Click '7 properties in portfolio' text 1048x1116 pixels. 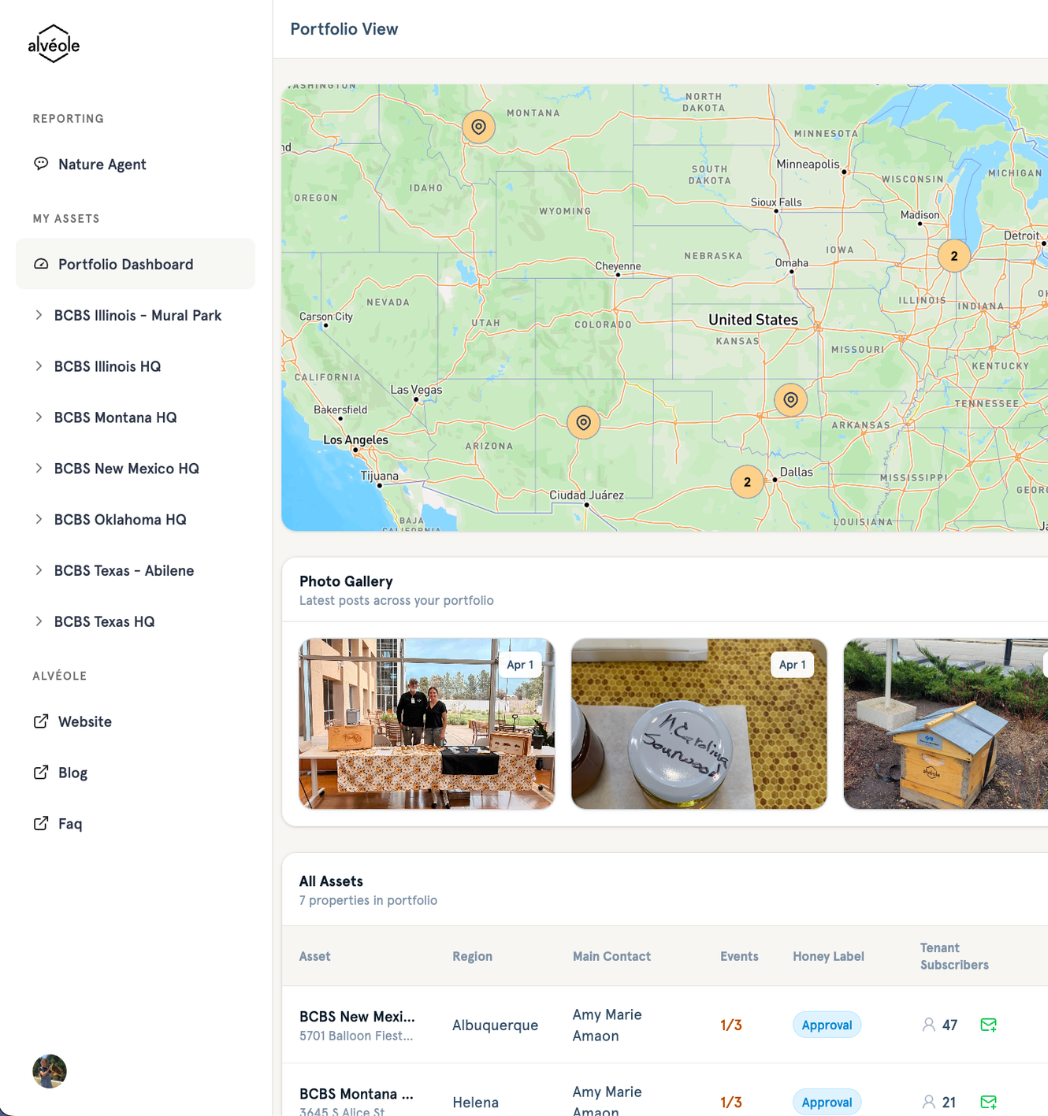point(368,900)
